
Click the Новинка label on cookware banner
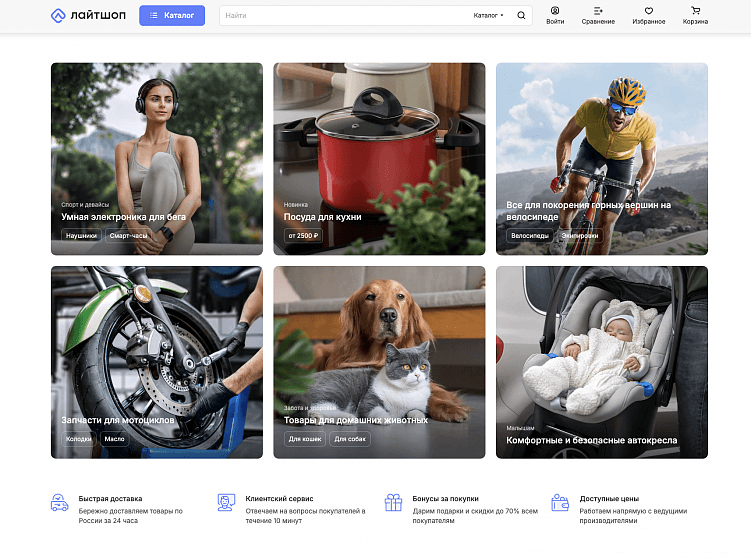(x=296, y=205)
